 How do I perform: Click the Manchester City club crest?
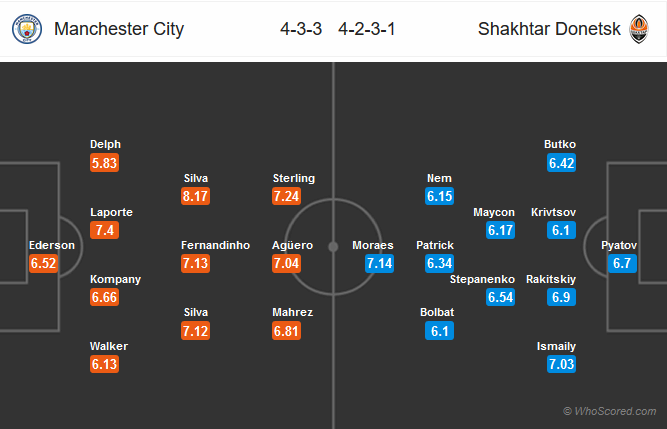[x=27, y=29]
